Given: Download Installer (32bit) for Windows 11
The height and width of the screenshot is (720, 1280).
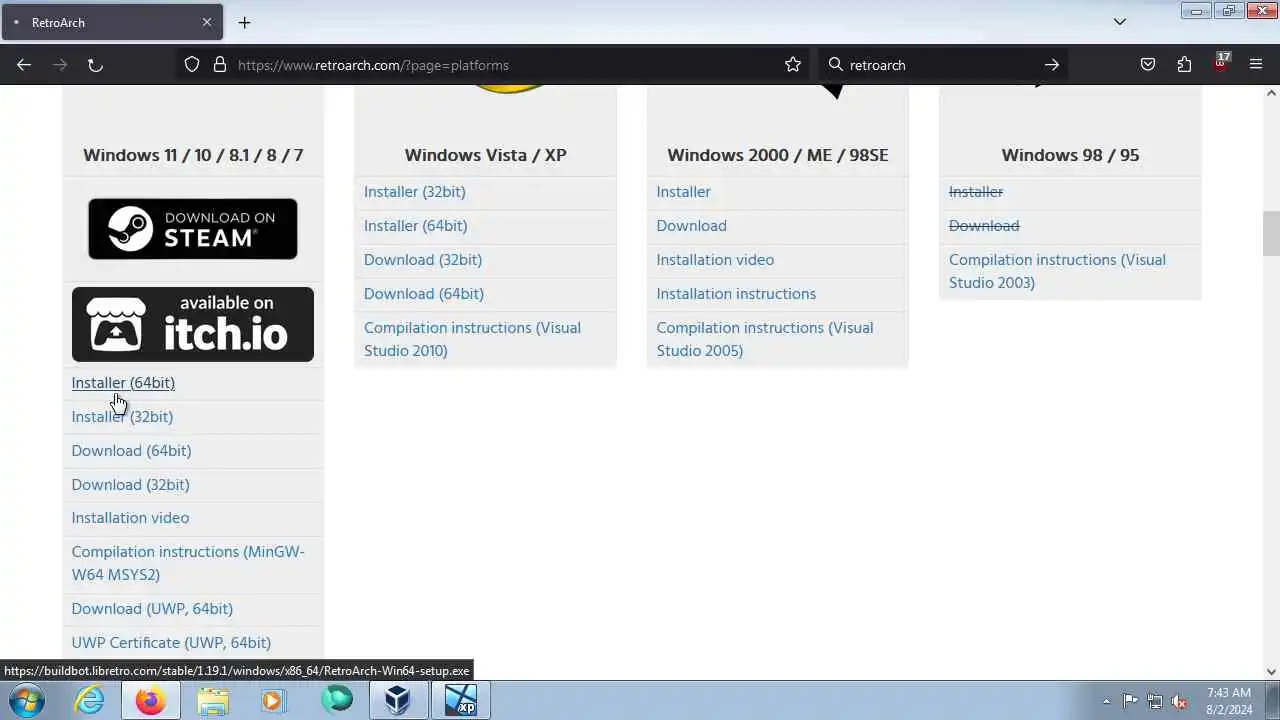Looking at the screenshot, I should click(x=122, y=417).
